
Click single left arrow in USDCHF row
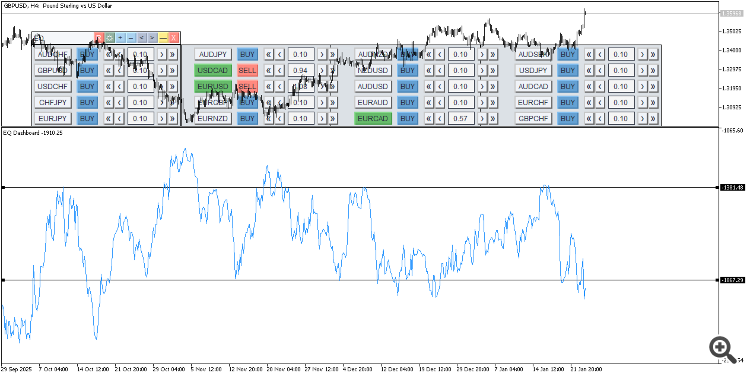click(x=120, y=87)
